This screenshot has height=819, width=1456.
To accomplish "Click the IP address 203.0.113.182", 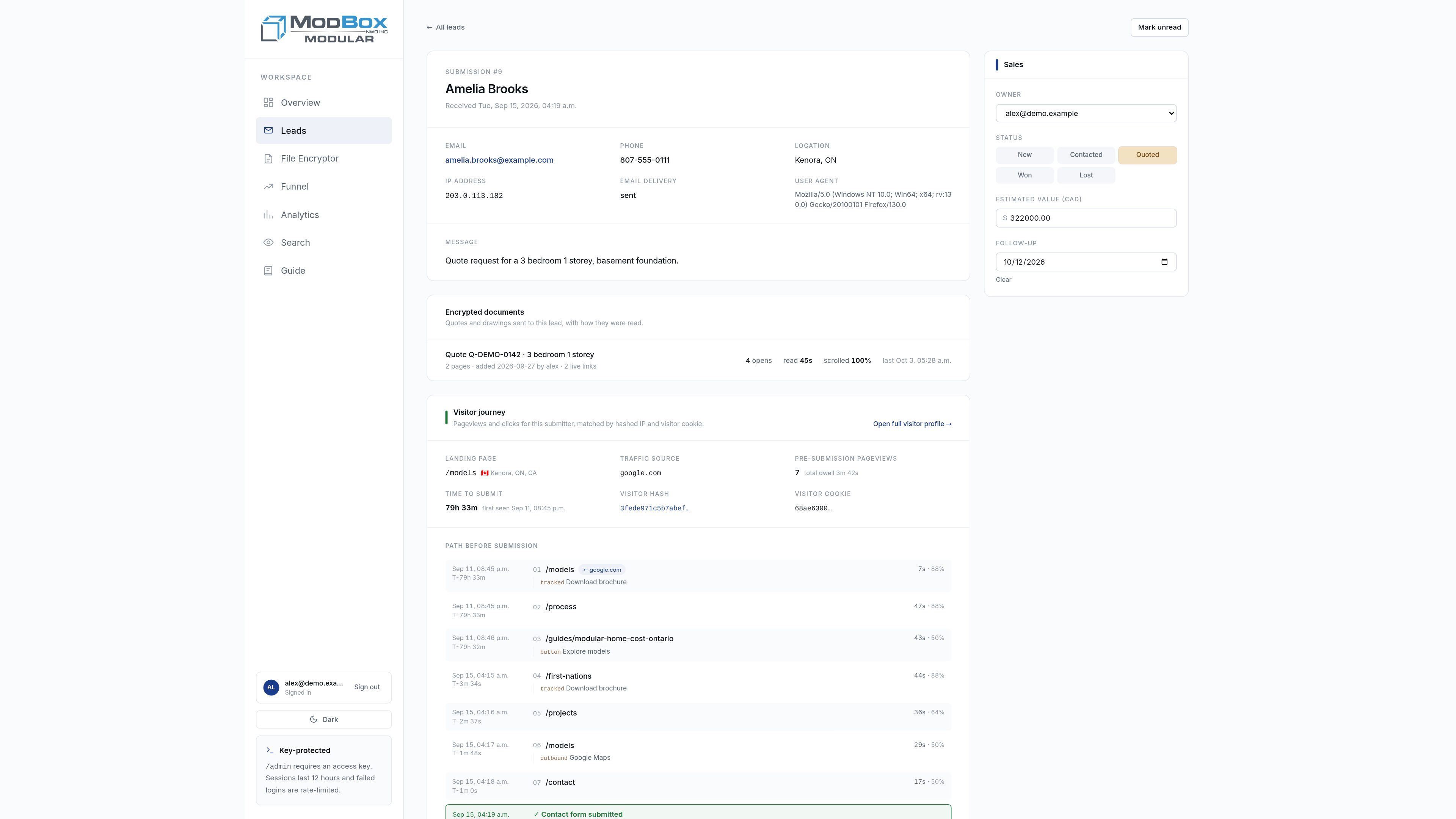I will click(x=474, y=196).
